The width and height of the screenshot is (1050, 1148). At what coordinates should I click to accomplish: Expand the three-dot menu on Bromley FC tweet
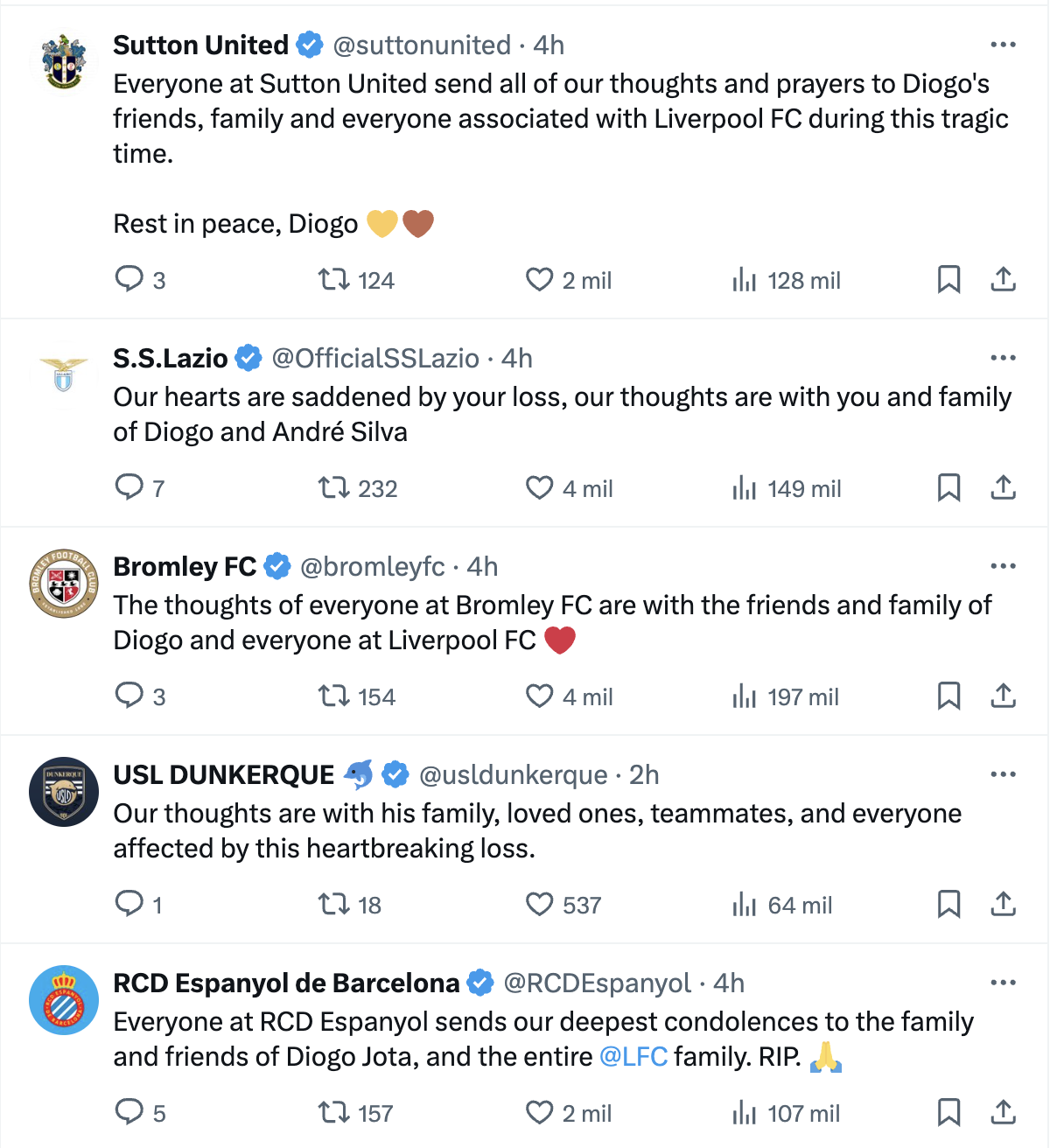[1004, 566]
